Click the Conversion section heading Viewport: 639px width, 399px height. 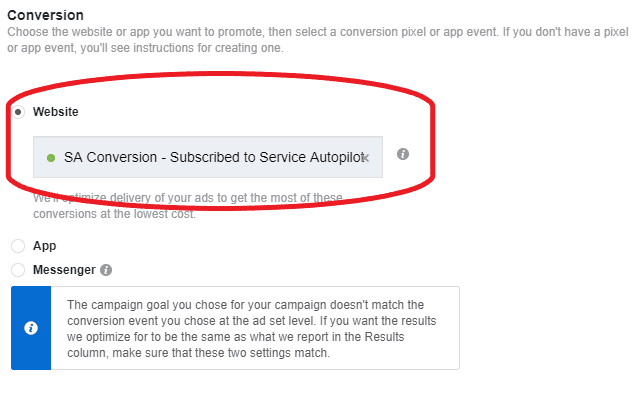coord(45,15)
